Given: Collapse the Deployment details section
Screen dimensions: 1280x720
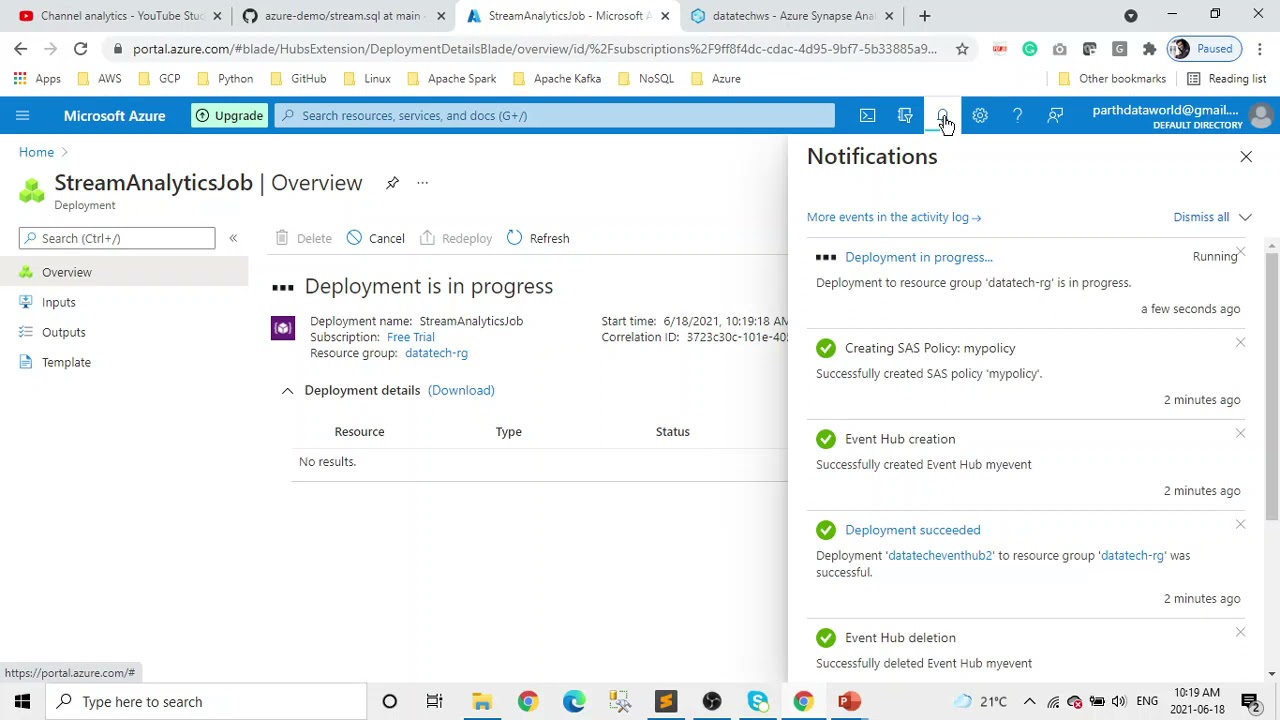Looking at the screenshot, I should tap(287, 391).
